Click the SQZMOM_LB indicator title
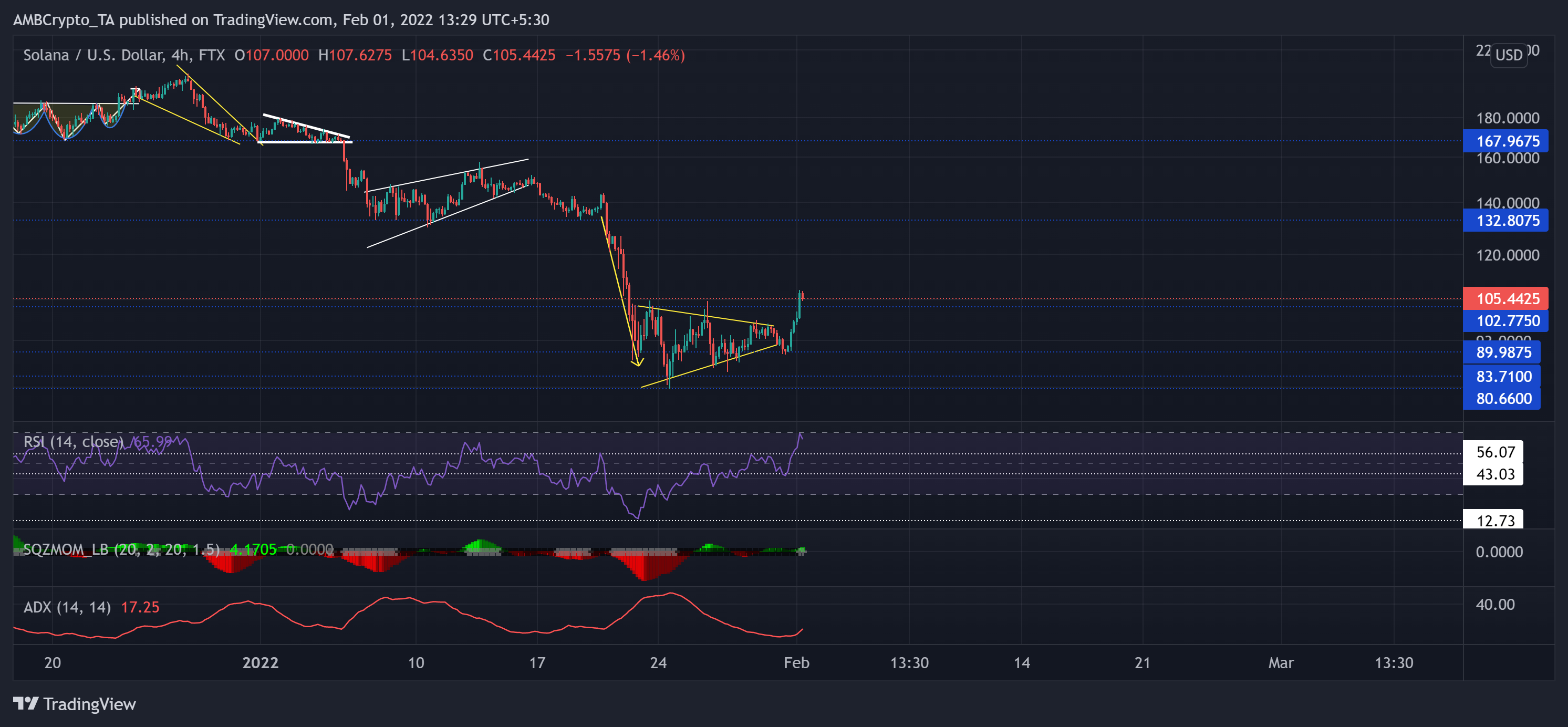Image resolution: width=1568 pixels, height=727 pixels. [x=121, y=549]
